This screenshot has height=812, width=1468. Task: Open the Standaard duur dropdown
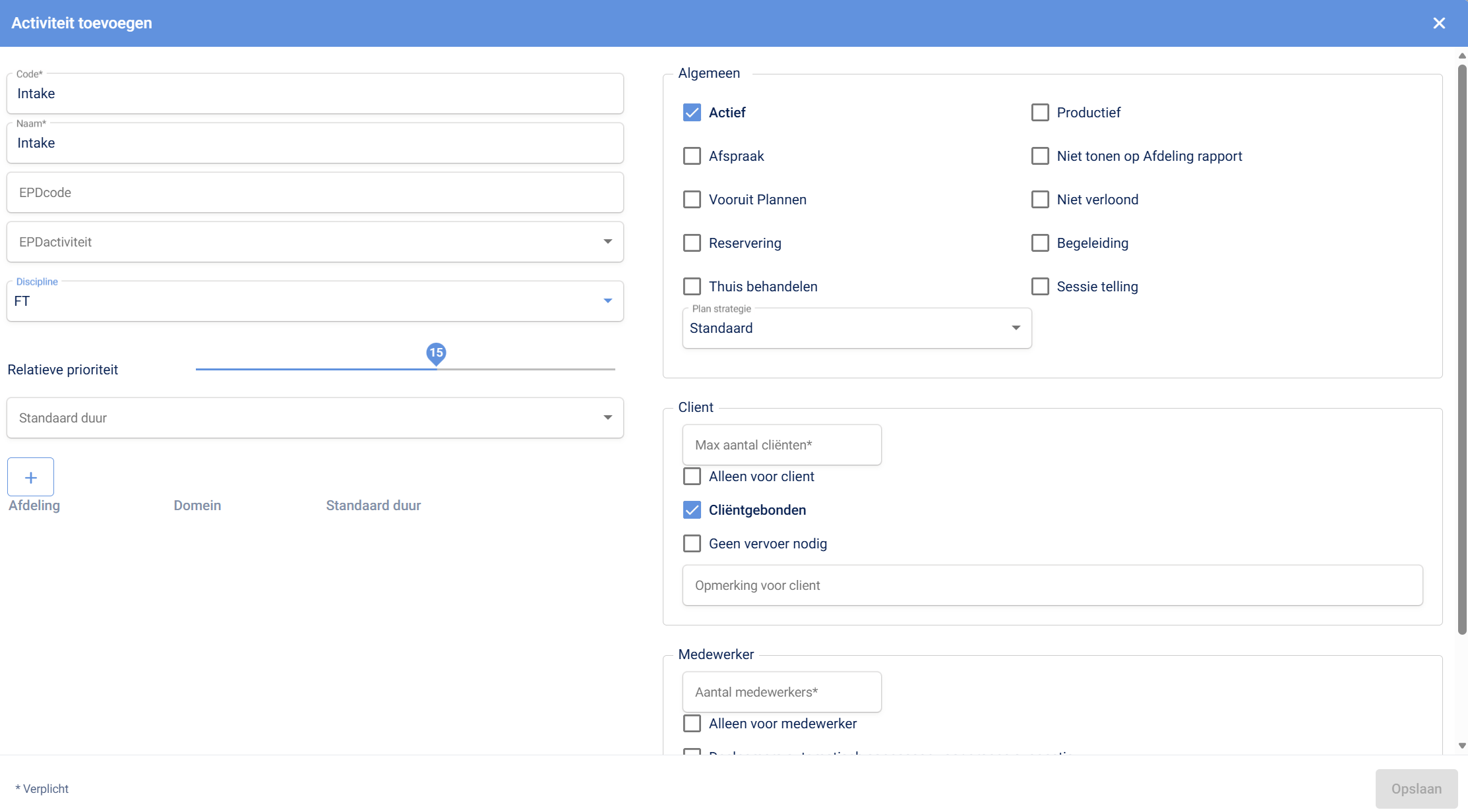tap(607, 418)
